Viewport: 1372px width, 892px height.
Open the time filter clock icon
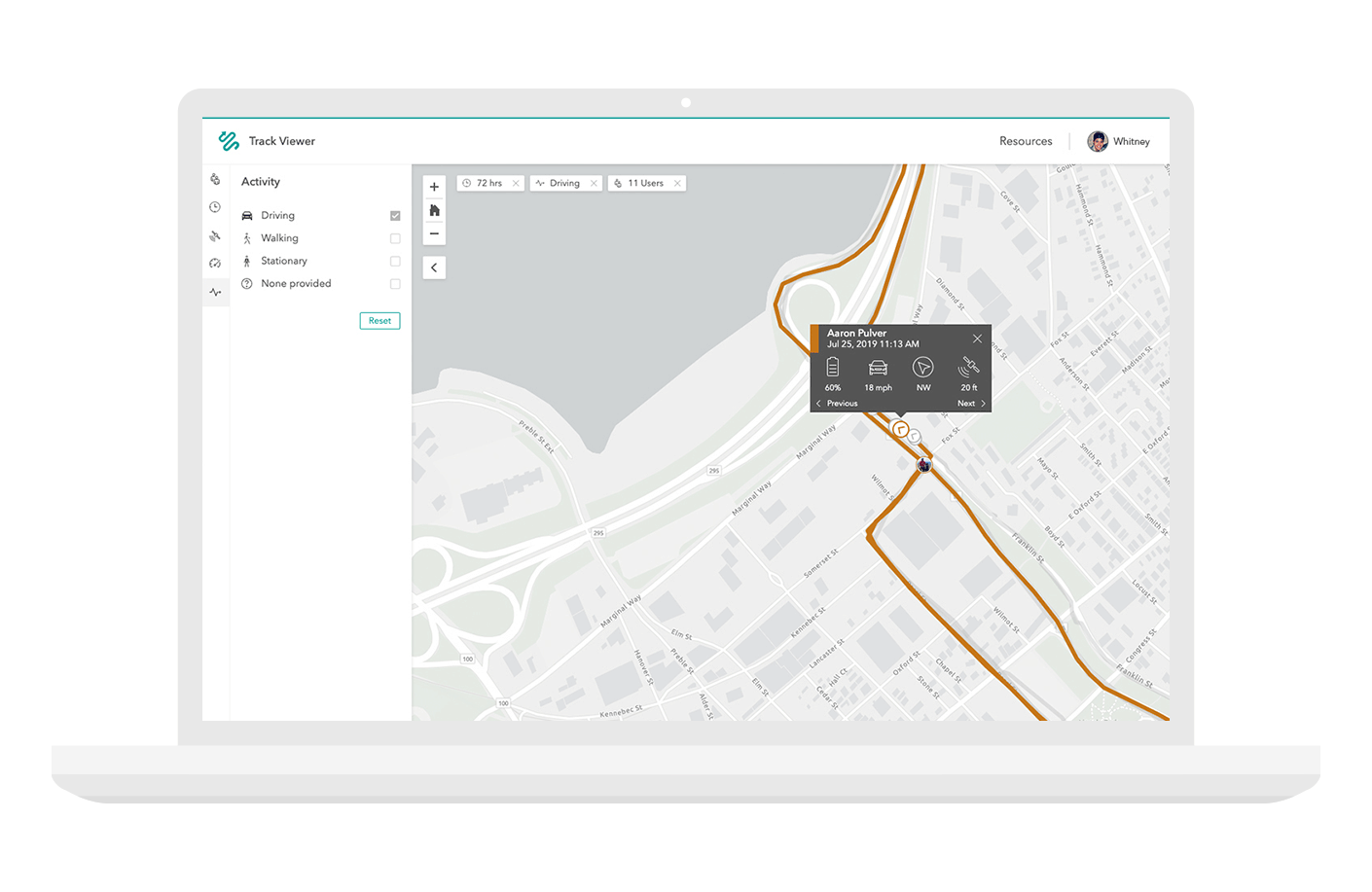point(215,206)
